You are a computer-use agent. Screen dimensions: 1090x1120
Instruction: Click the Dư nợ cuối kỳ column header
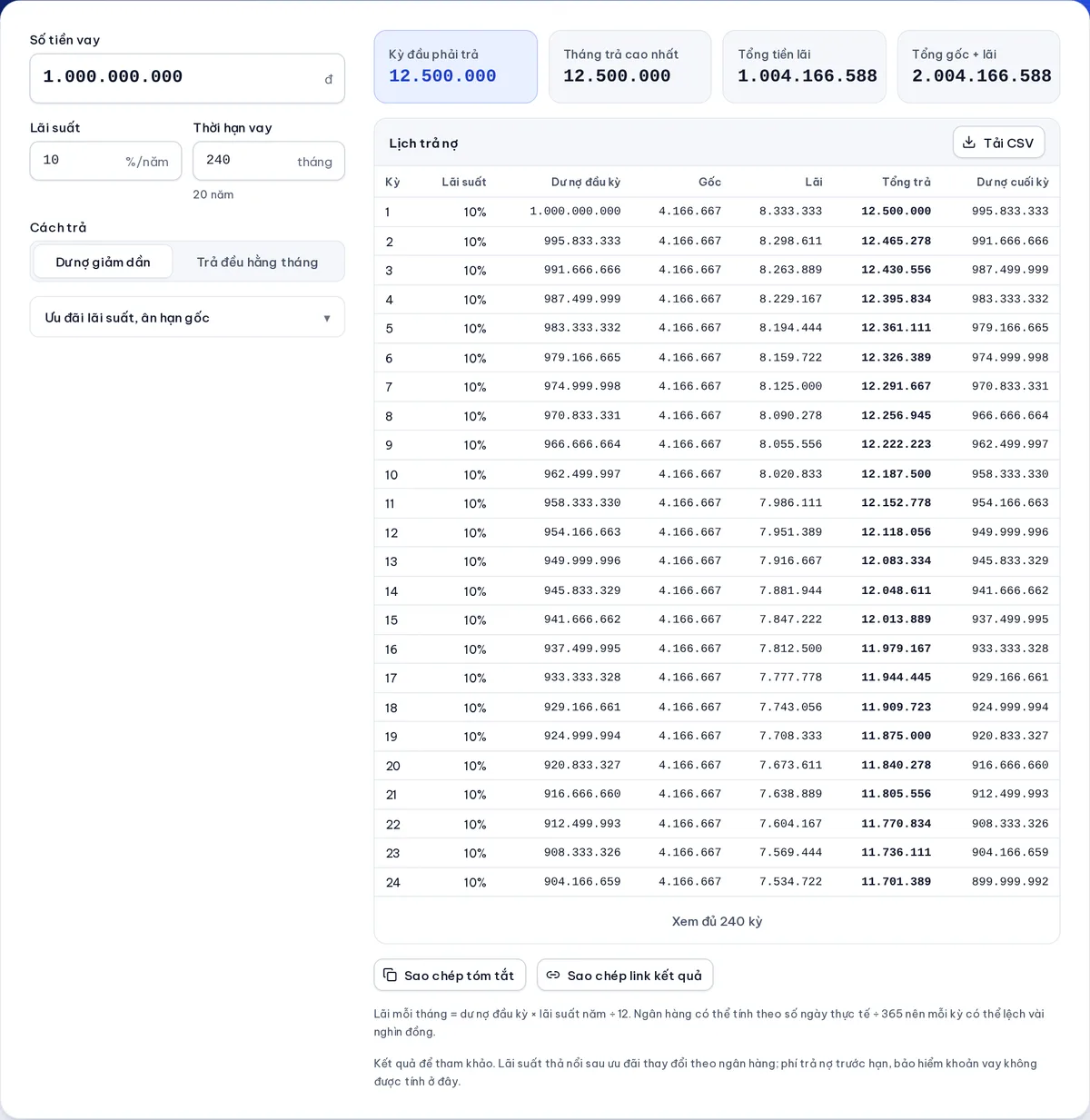coord(1013,182)
